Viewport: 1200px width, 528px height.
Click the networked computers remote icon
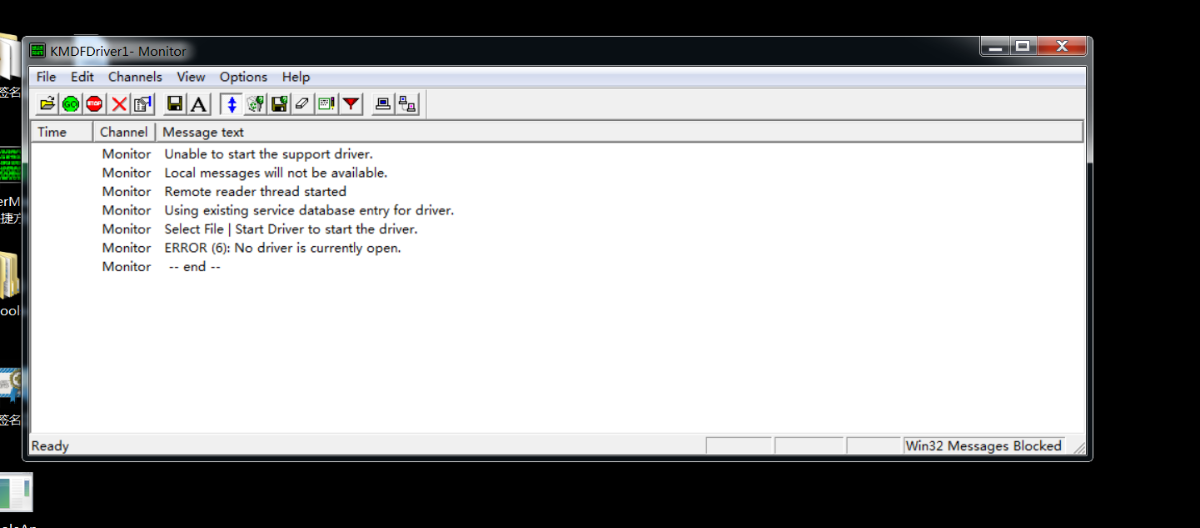coord(407,103)
